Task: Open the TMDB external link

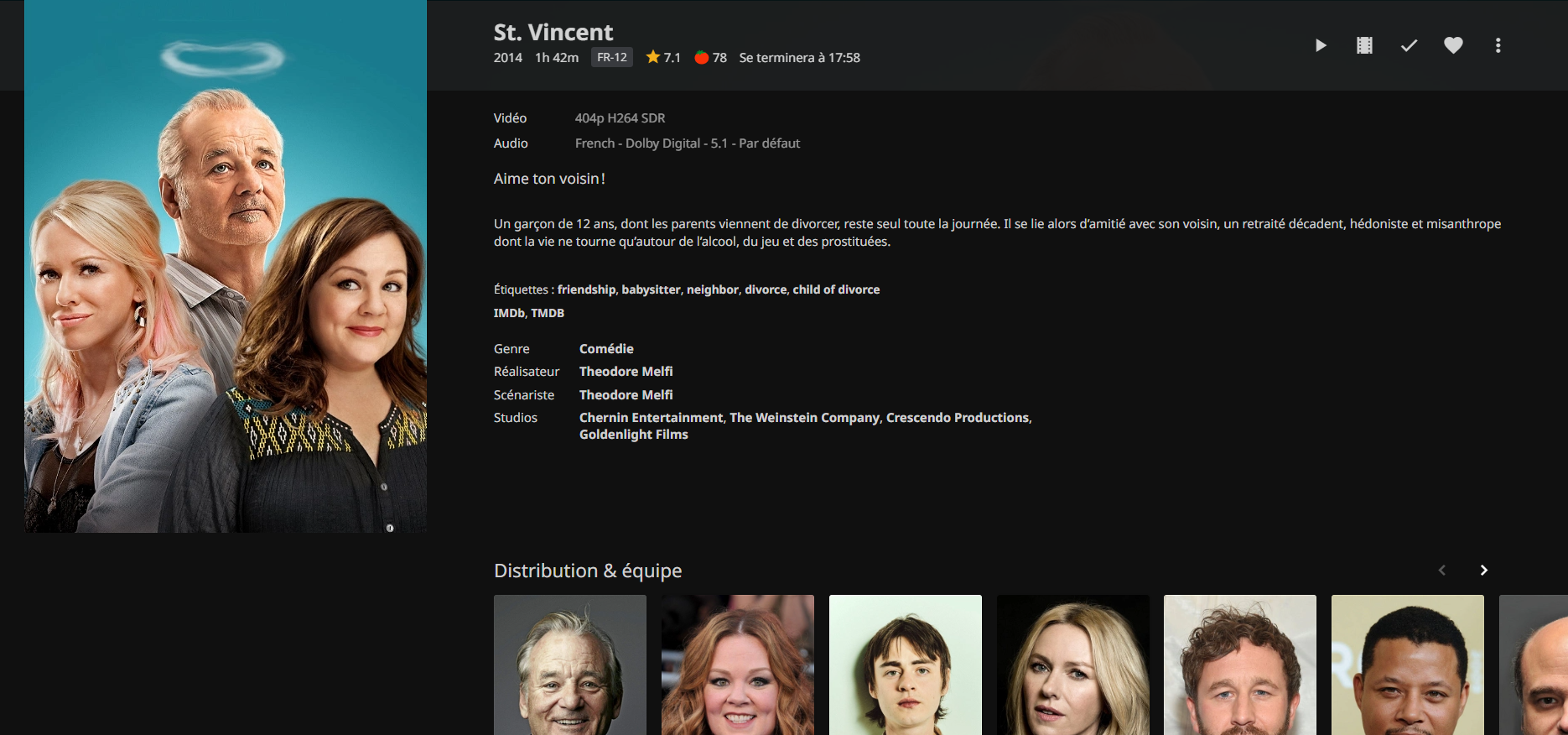Action: coord(548,313)
